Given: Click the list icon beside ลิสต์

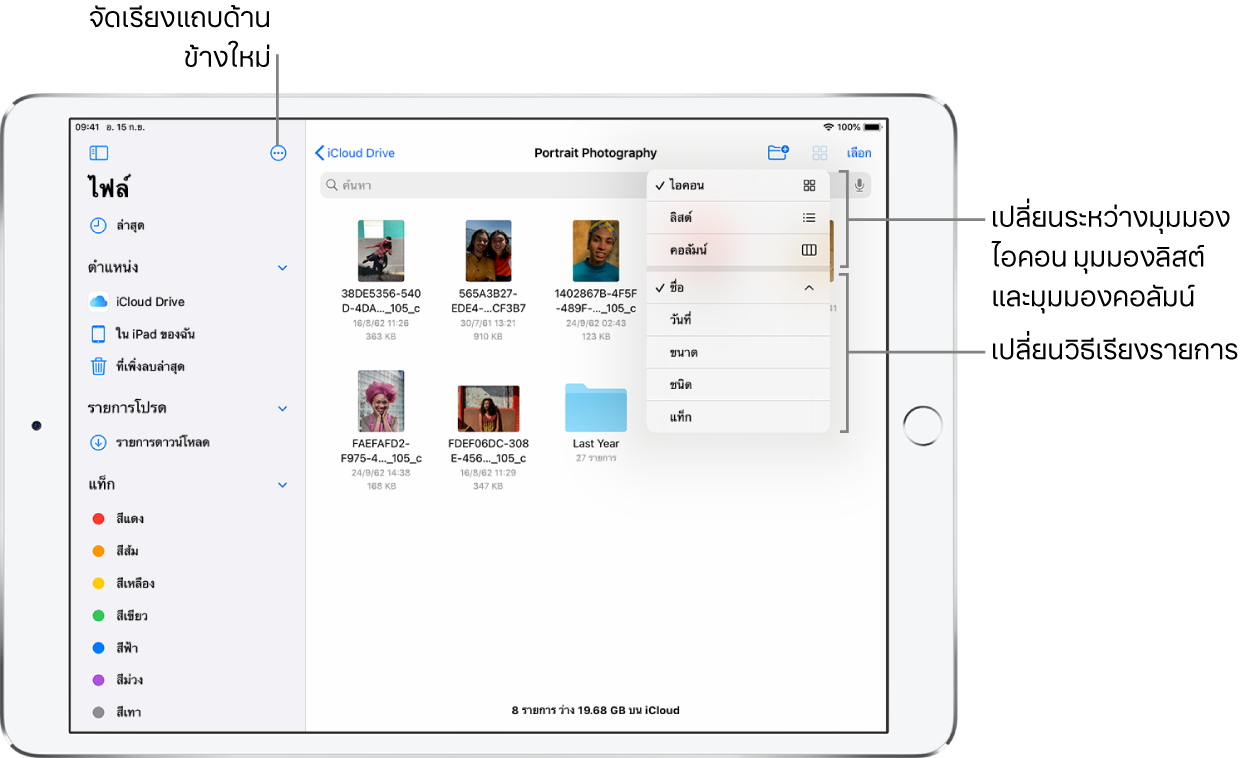Looking at the screenshot, I should [x=809, y=217].
